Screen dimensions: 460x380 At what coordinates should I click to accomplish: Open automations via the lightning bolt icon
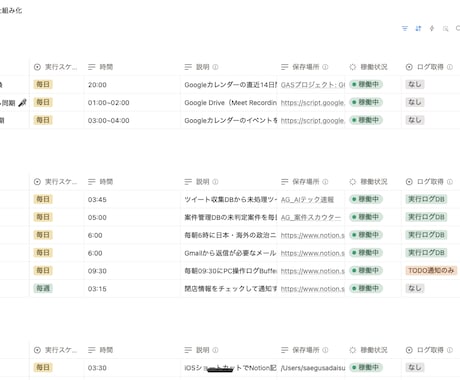click(432, 29)
